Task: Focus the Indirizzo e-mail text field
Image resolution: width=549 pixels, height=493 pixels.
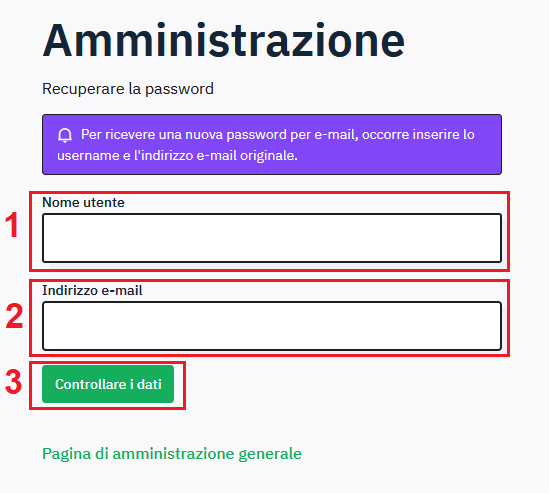Action: click(272, 326)
